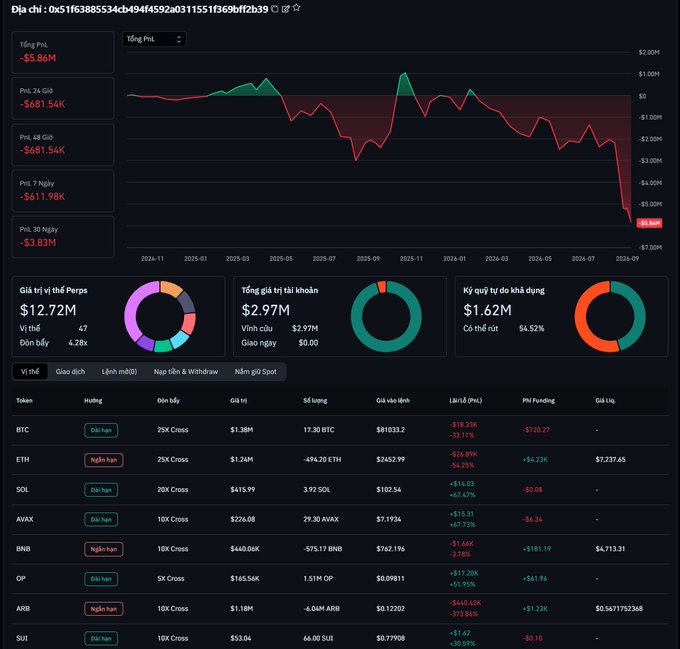This screenshot has width=680, height=649.
Task: Click the SUI Dài hạn badge
Action: pyautogui.click(x=101, y=639)
